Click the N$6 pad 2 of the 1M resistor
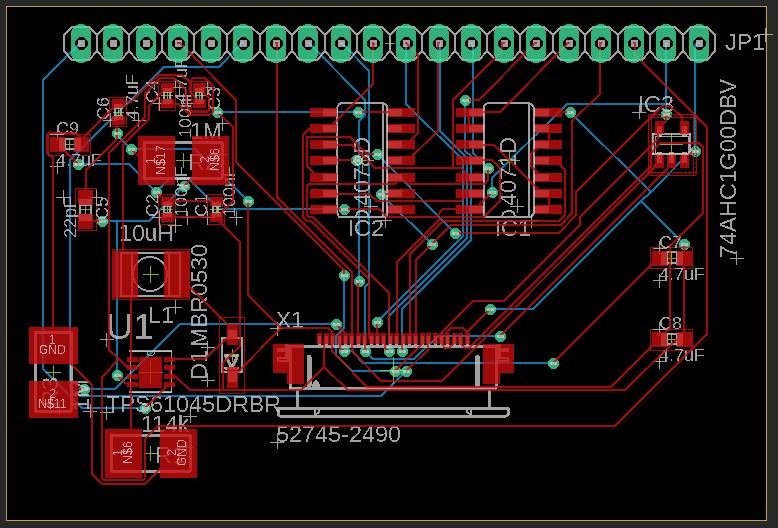This screenshot has height=528, width=778. [x=210, y=160]
